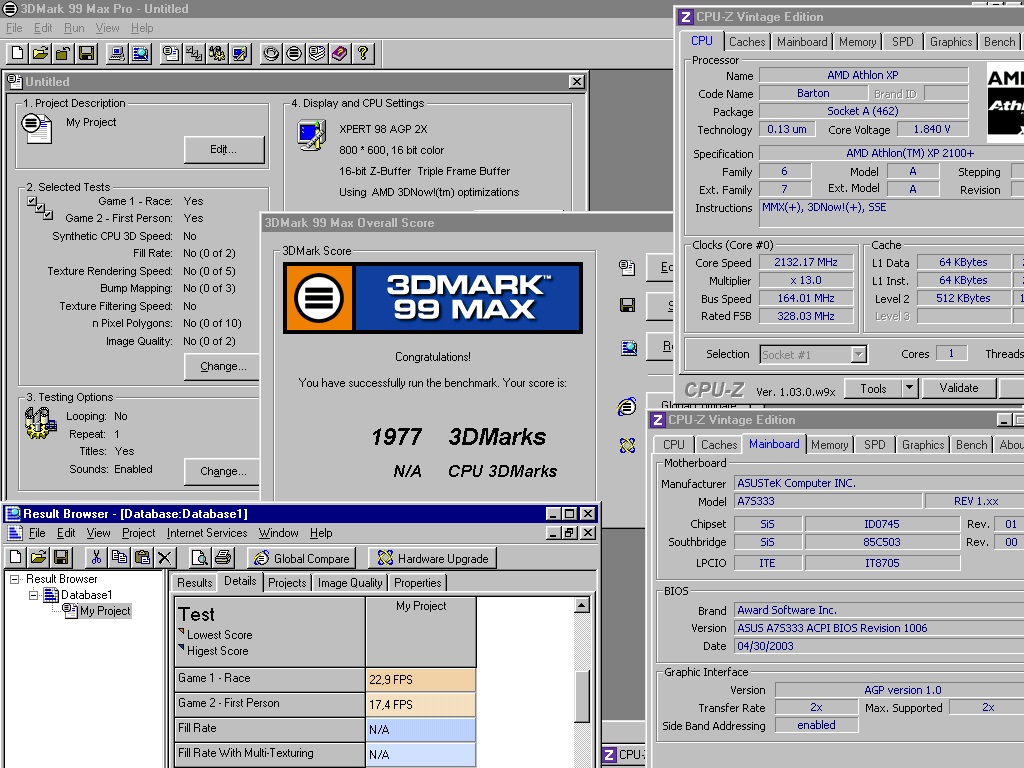Click the selected tests checkmarks icon in 3DMark toolbar
The width and height of the screenshot is (1024, 768).
tap(194, 54)
